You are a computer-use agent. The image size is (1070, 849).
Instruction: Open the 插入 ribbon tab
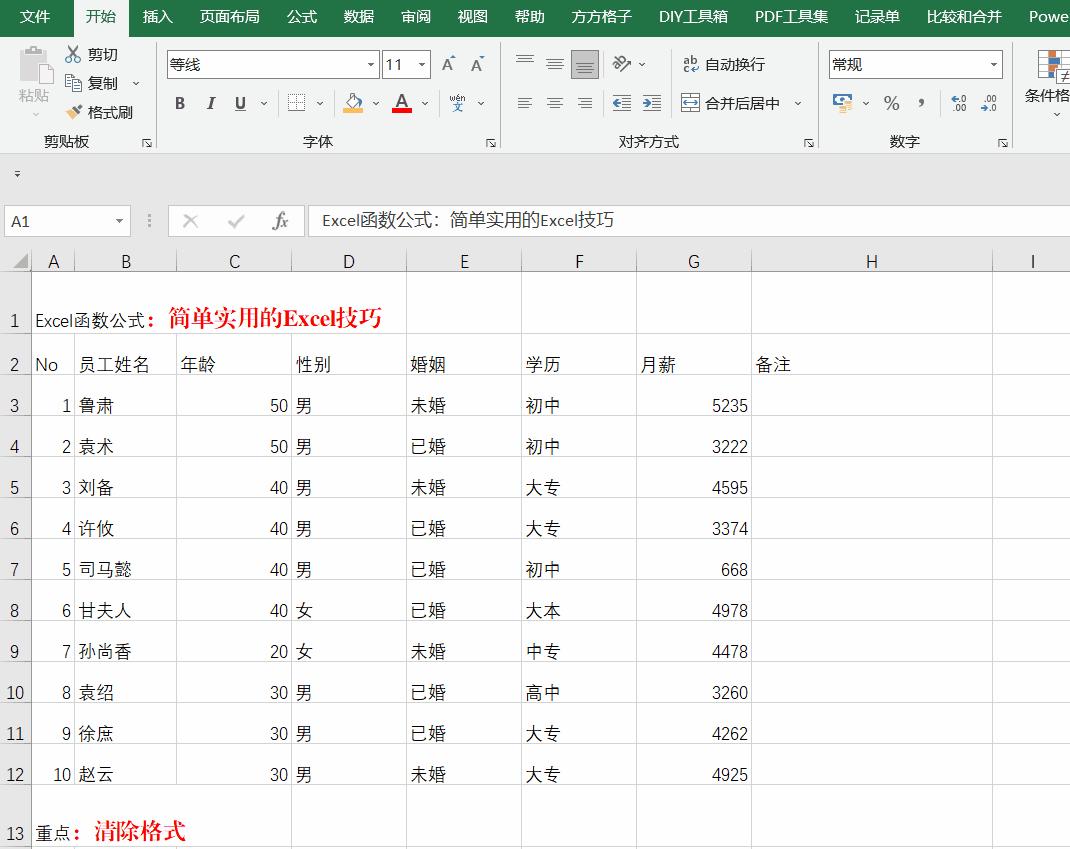157,17
